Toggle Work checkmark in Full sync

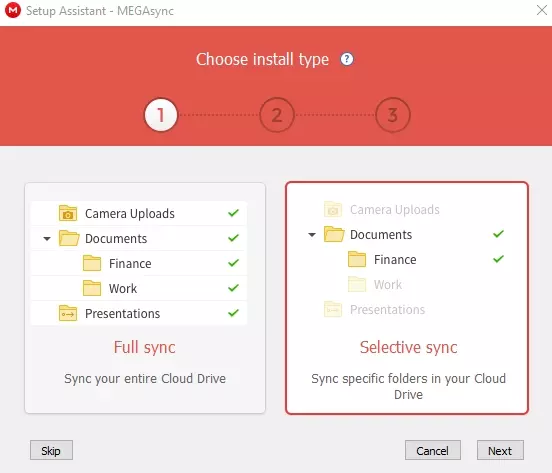pyautogui.click(x=233, y=288)
